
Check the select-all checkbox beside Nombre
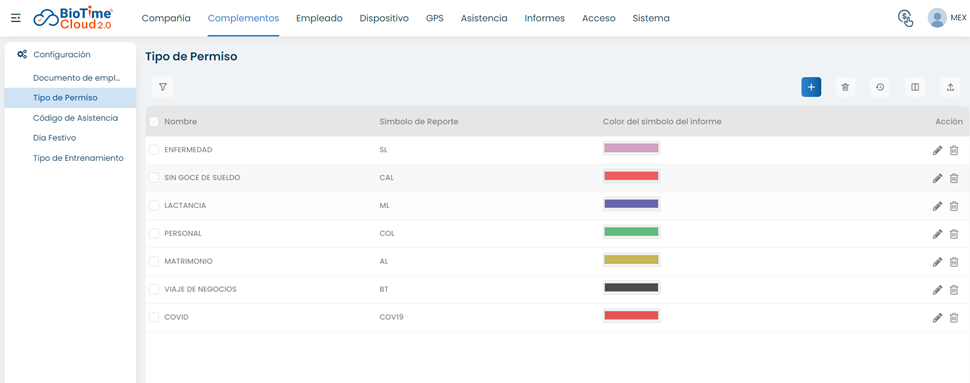[x=154, y=122]
